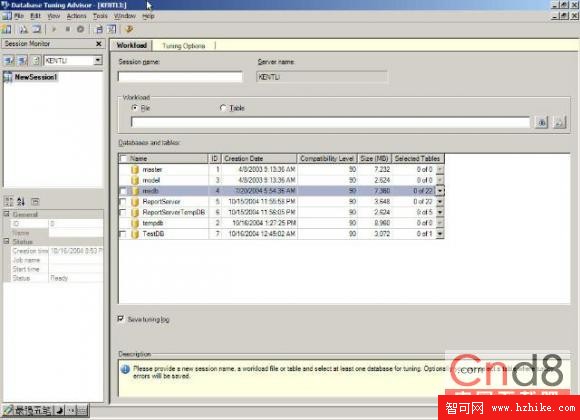580x420 pixels.
Task: Click the application icon left of File menu
Action: click(6, 16)
